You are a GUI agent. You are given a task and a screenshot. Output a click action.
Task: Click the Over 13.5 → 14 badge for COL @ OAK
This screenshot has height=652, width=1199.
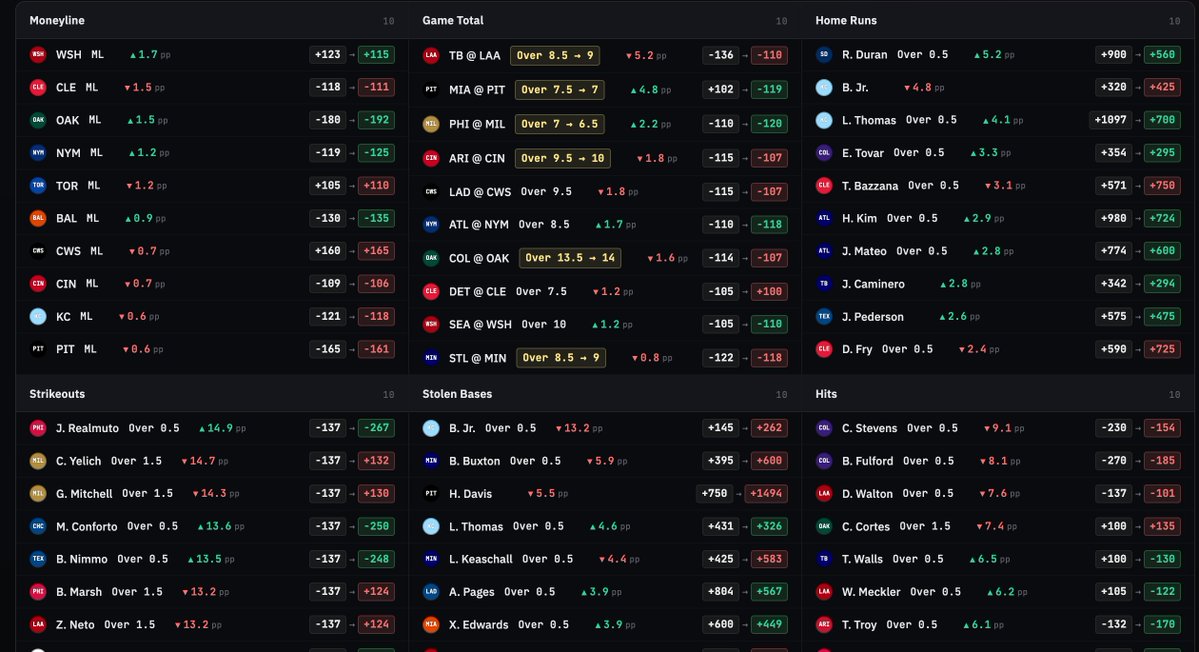(x=570, y=258)
